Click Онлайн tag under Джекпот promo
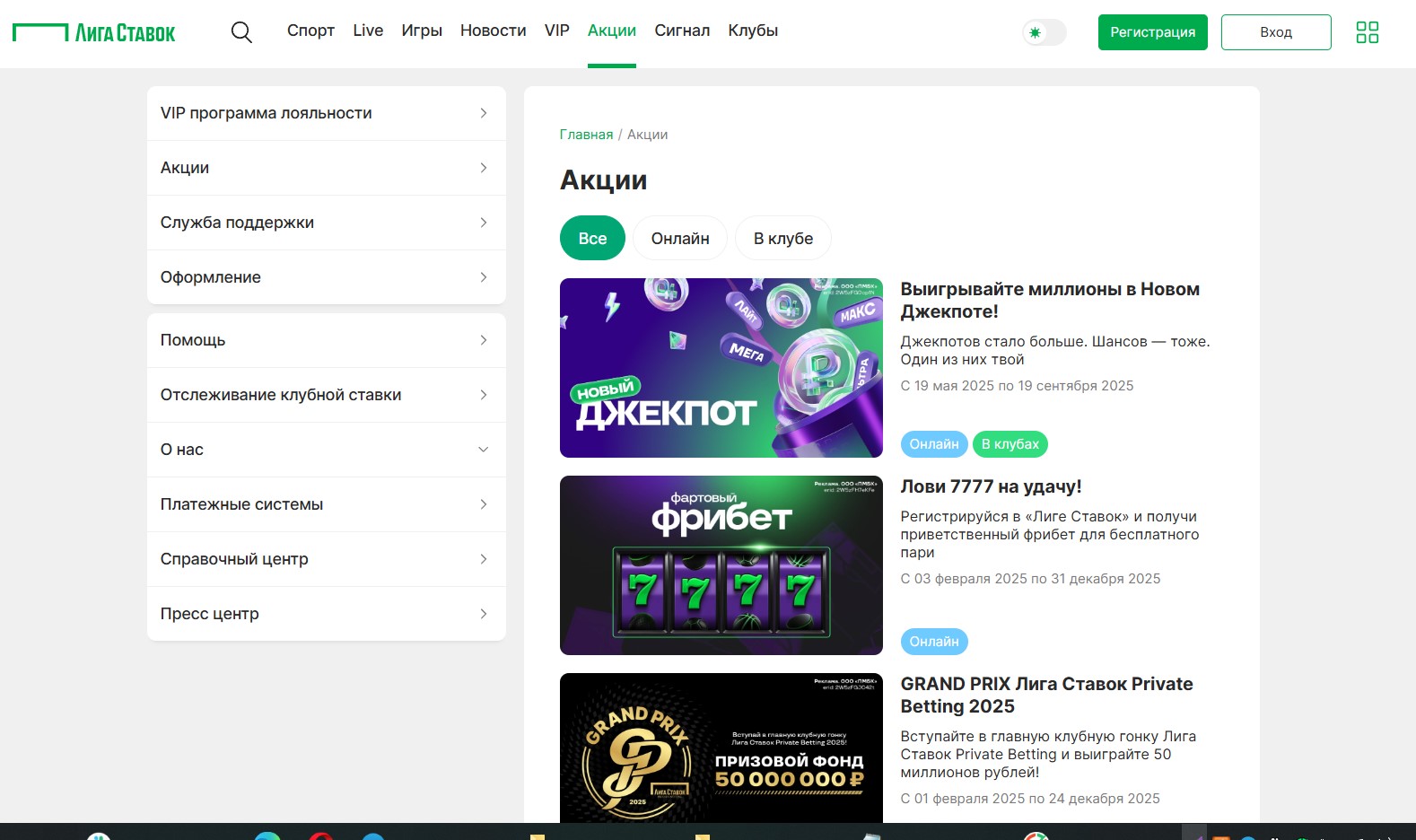1416x840 pixels. [x=934, y=444]
